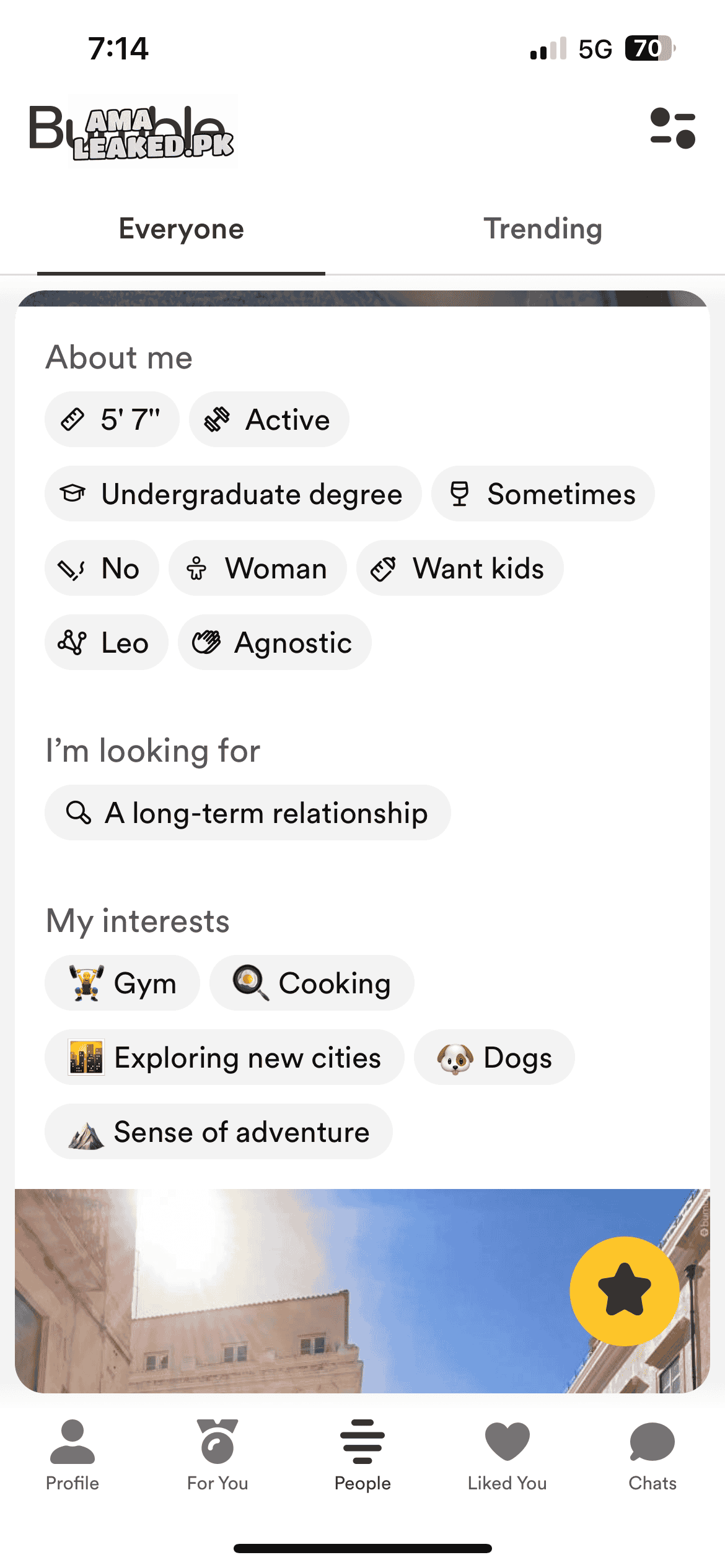This screenshot has width=725, height=1568.
Task: Tap the Leo zodiac badge
Action: coord(106,642)
